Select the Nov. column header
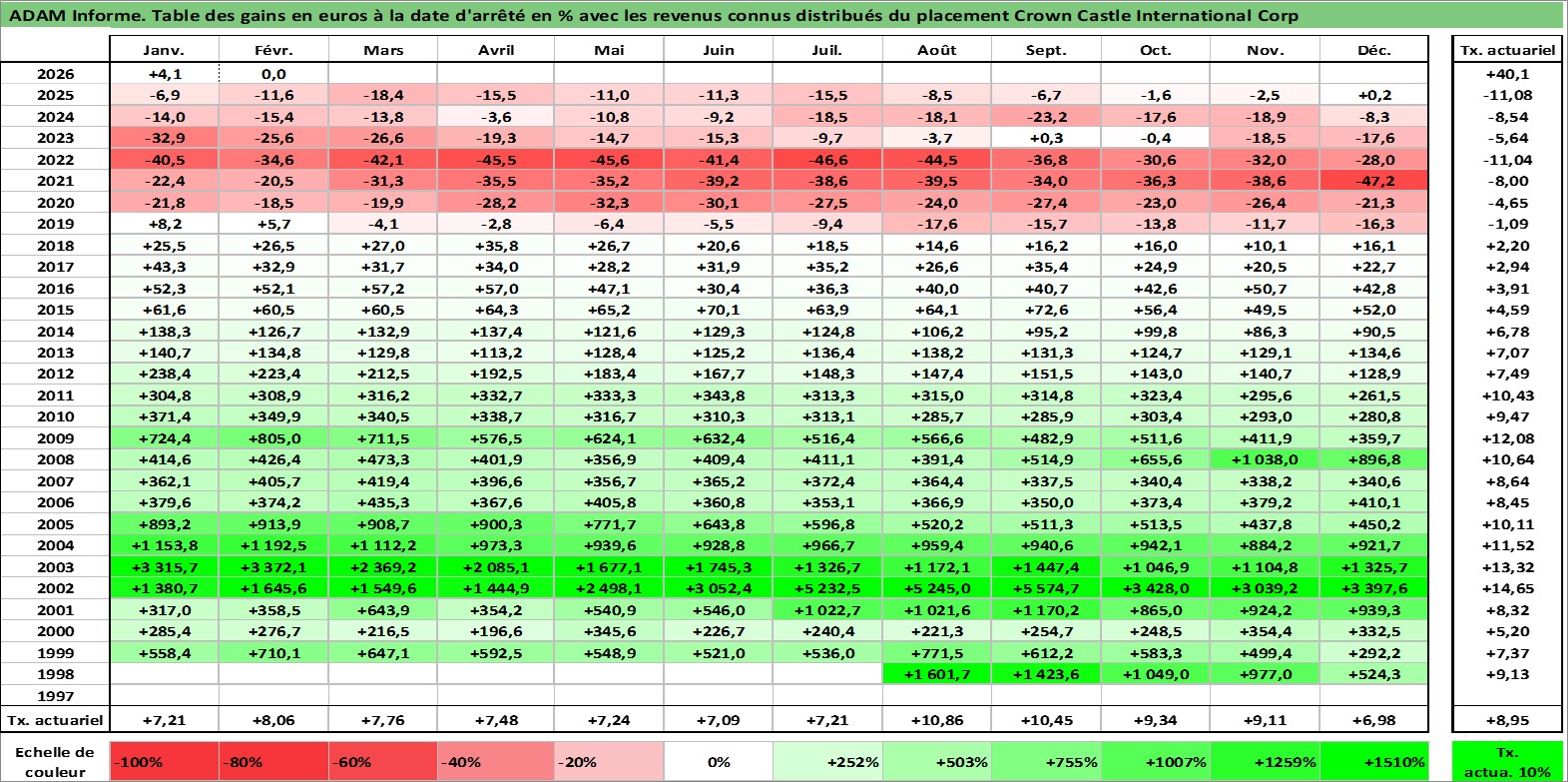Image resolution: width=1568 pixels, height=782 pixels. click(x=1266, y=50)
